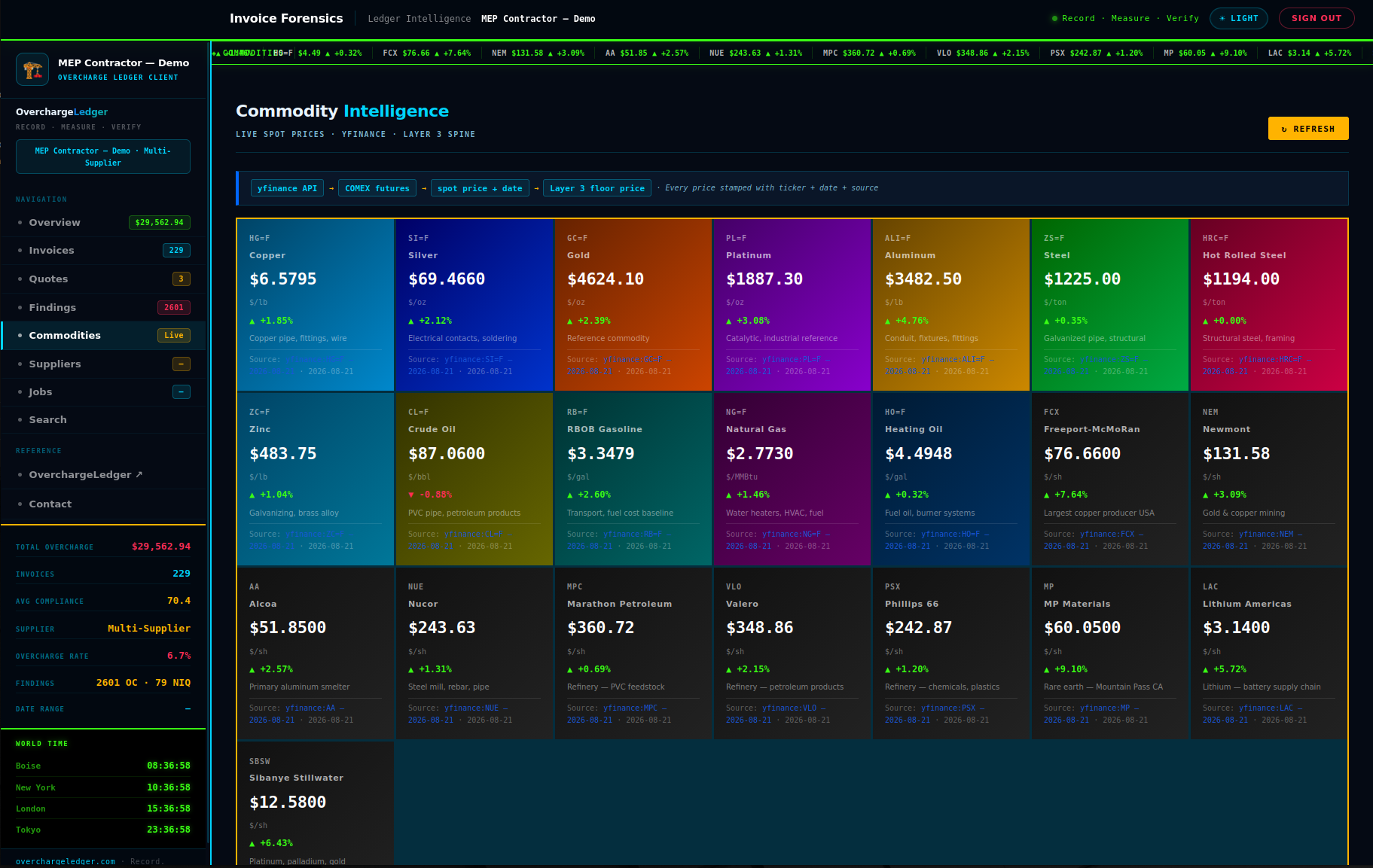Open the RBOB Gasoline card
Screen dimensions: 1373x868
point(633,479)
